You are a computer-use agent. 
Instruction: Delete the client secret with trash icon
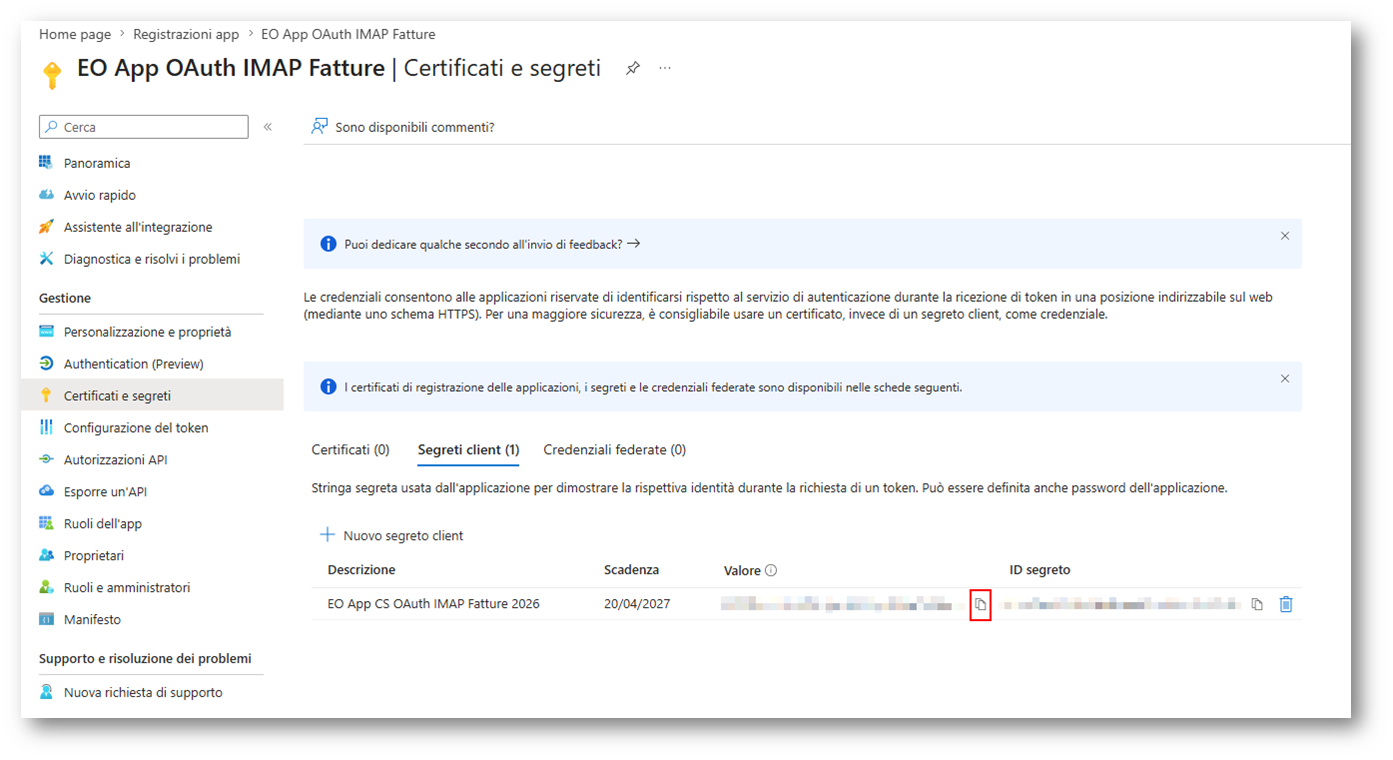1286,604
